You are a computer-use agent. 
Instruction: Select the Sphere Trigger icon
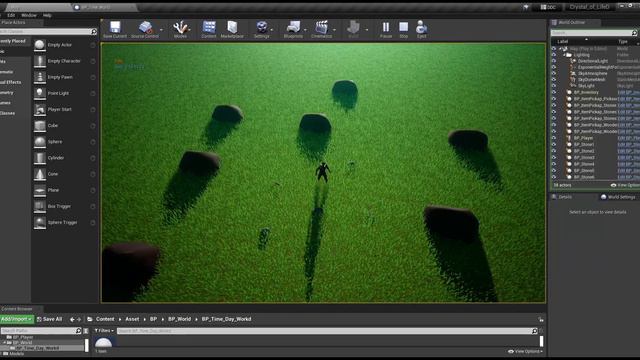pyautogui.click(x=40, y=222)
